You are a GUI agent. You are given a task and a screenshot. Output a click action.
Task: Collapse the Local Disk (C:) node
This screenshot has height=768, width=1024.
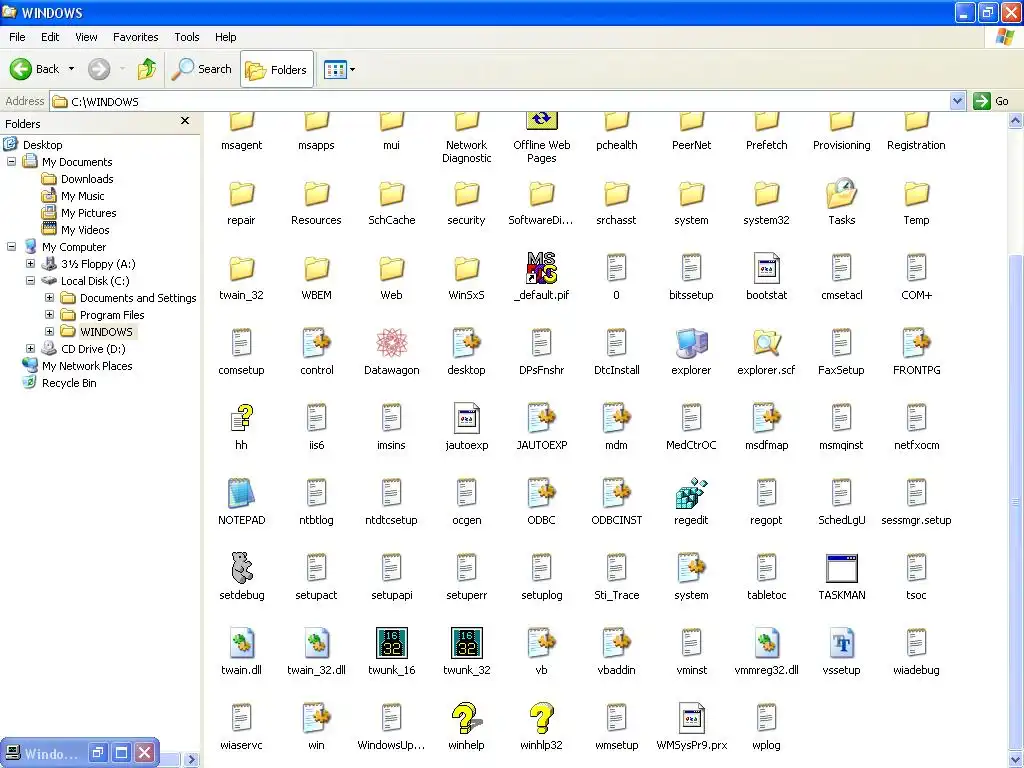(x=30, y=280)
